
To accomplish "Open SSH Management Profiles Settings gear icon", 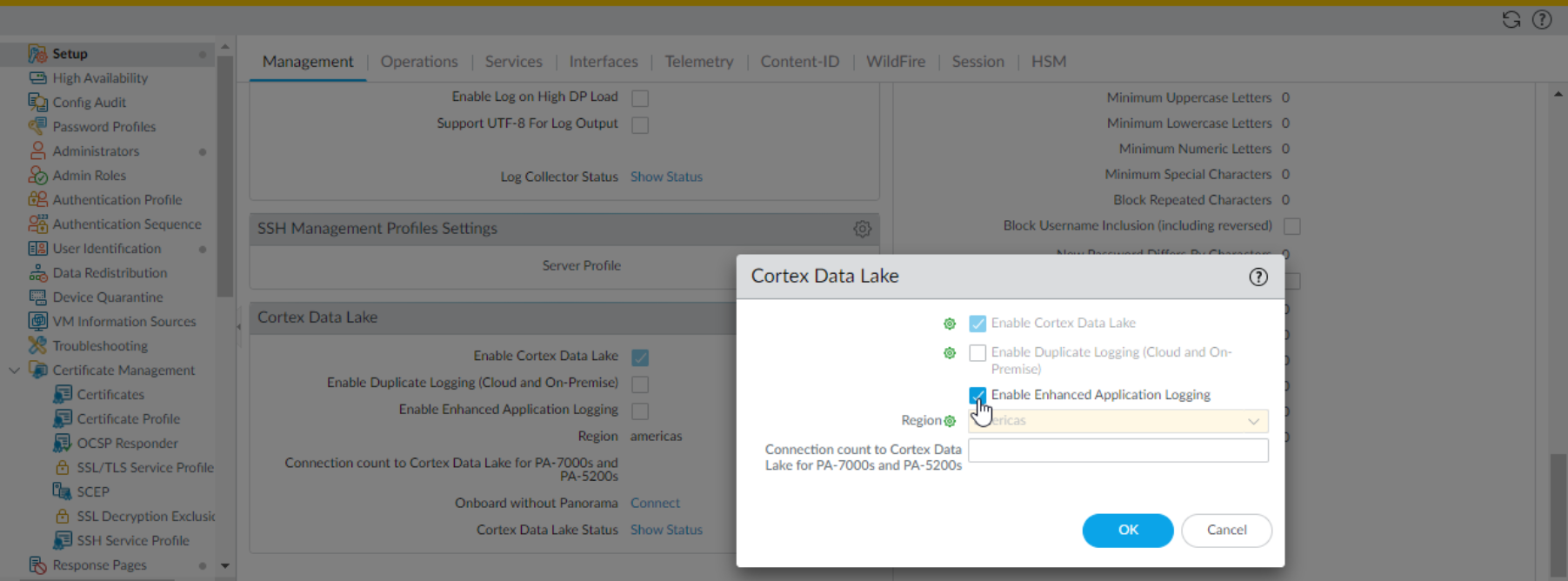I will point(862,229).
